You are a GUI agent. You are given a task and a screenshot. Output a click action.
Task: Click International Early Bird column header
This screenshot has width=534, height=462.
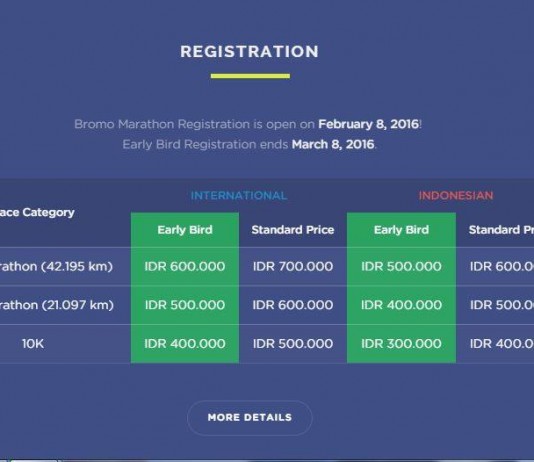point(185,230)
